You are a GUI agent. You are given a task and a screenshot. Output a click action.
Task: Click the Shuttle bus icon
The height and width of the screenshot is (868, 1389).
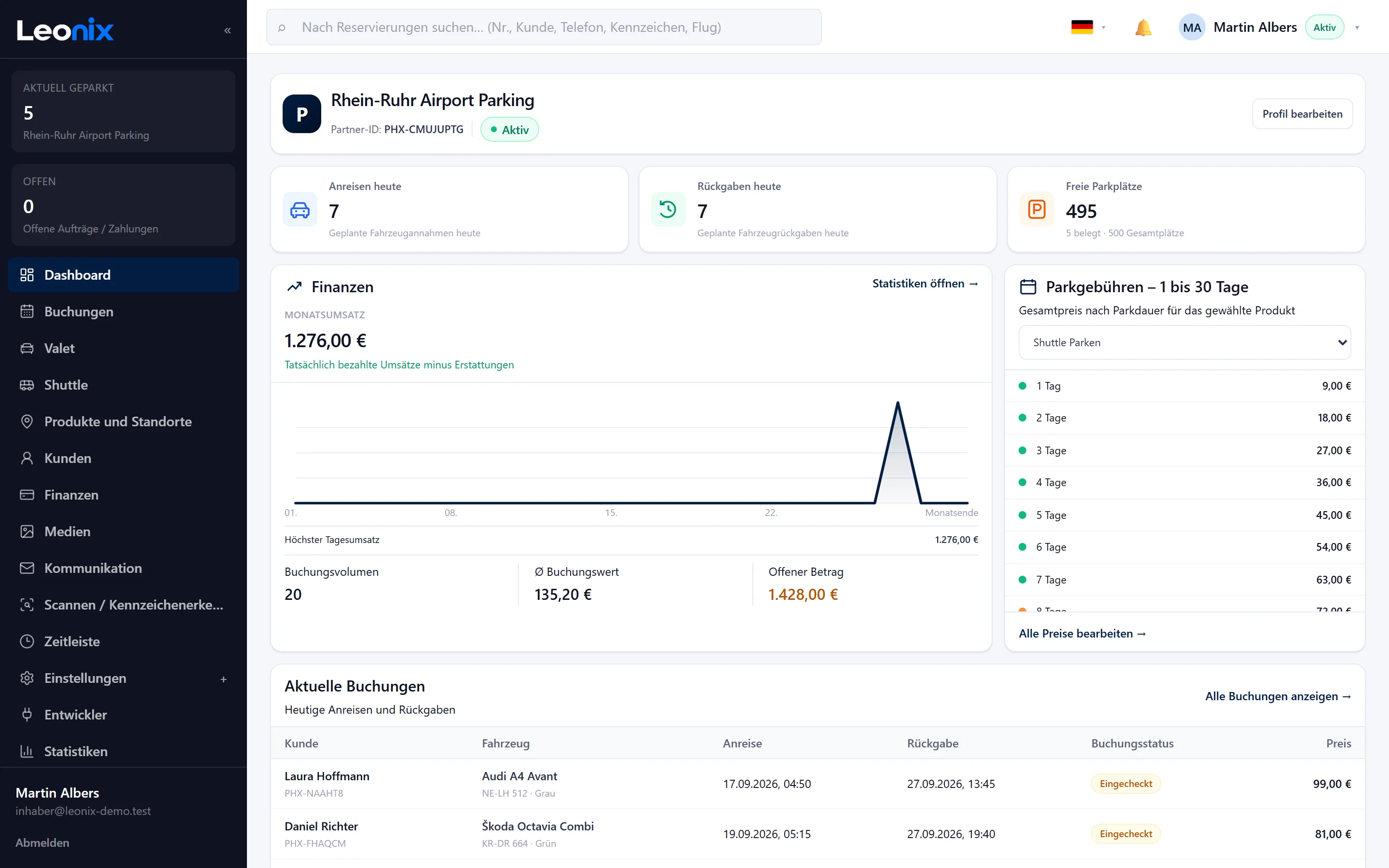click(x=27, y=385)
